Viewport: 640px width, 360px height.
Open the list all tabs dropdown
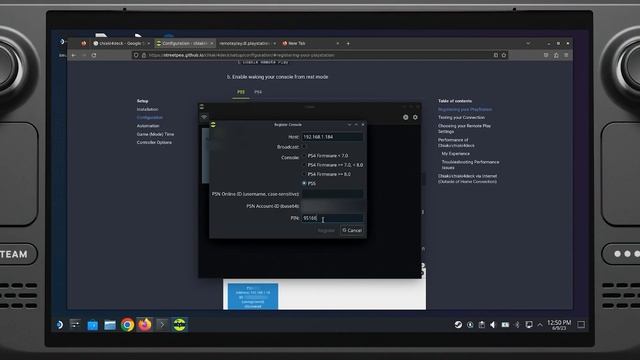[x=528, y=43]
